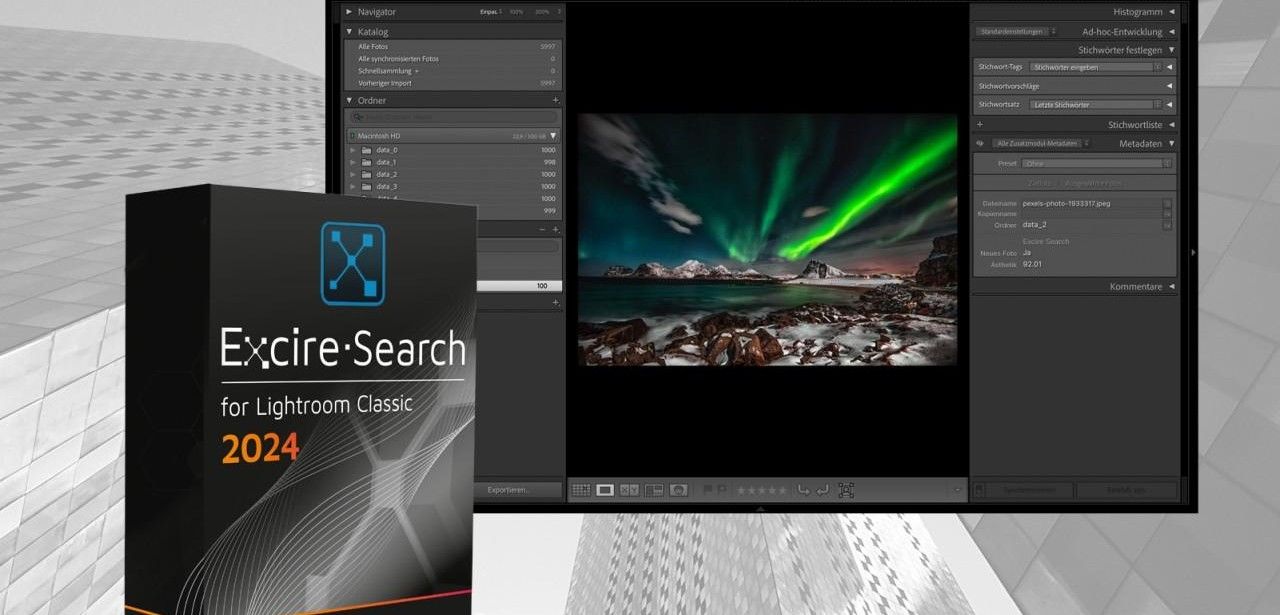The height and width of the screenshot is (615, 1280).
Task: Expand the Histogramm panel
Action: point(1171,11)
